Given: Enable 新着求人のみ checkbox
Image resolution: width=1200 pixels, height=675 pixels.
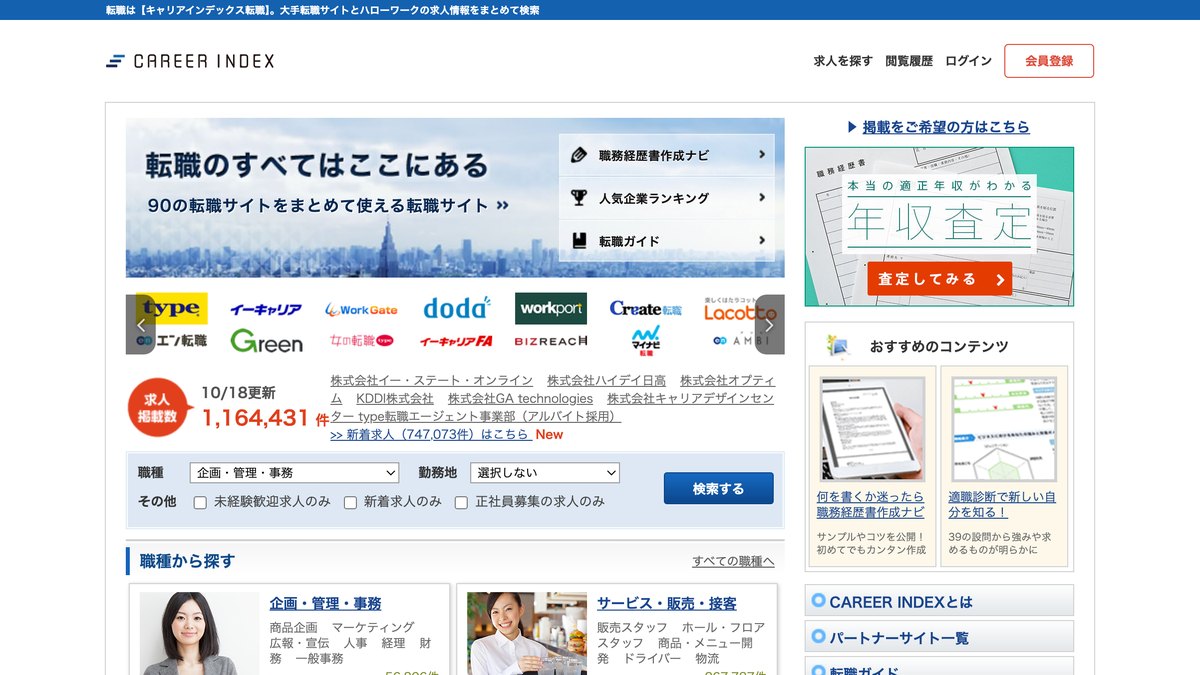Looking at the screenshot, I should [350, 502].
